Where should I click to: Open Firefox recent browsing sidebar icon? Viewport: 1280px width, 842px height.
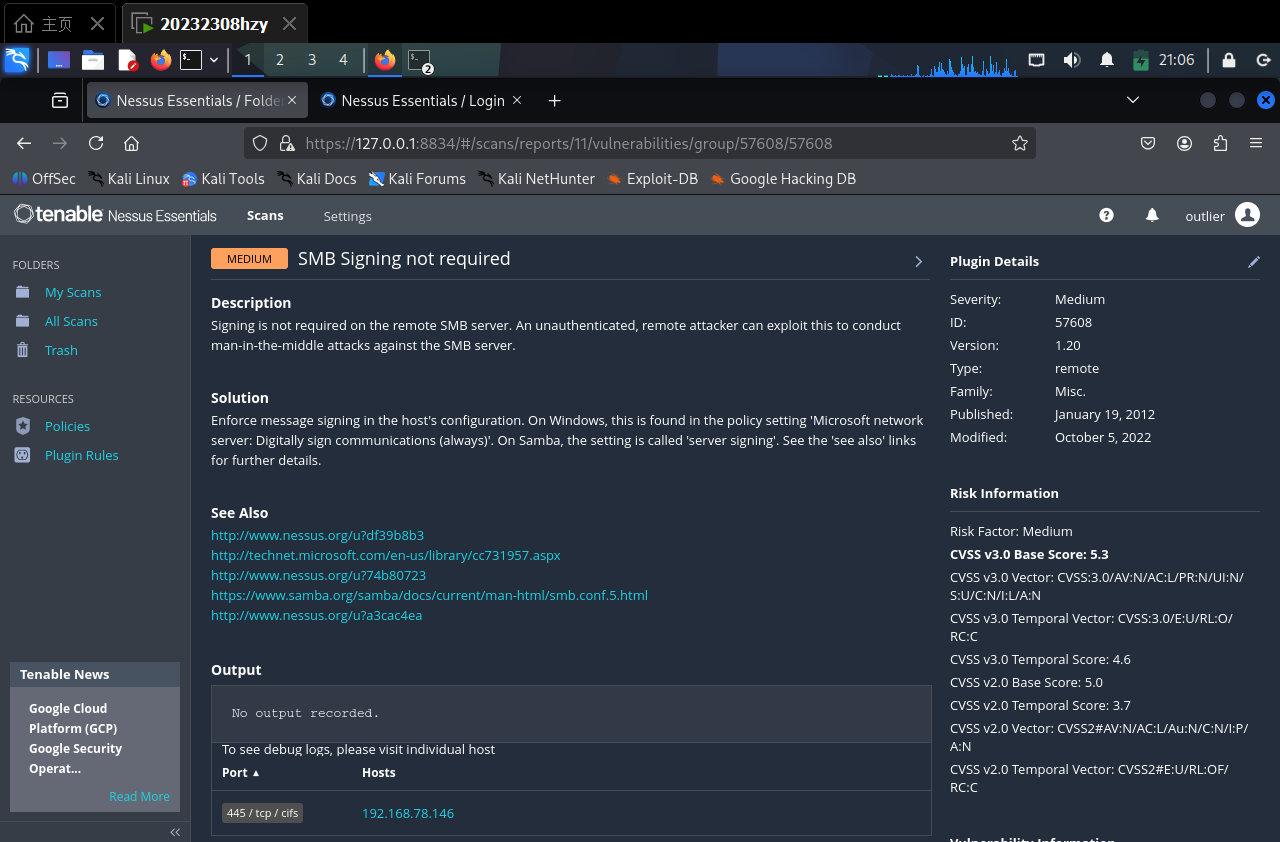pyautogui.click(x=60, y=100)
